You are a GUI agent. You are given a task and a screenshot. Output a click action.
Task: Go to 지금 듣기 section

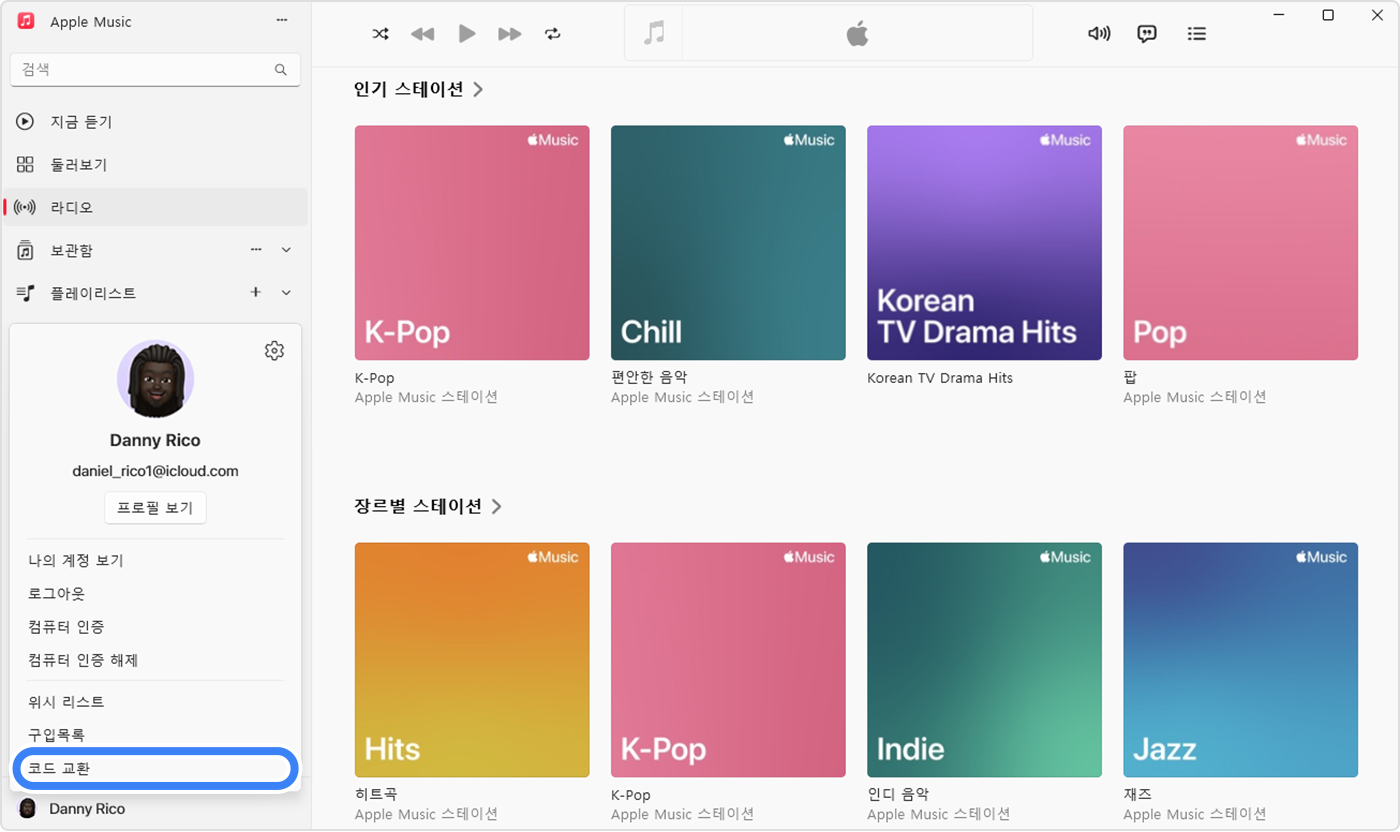[x=155, y=122]
